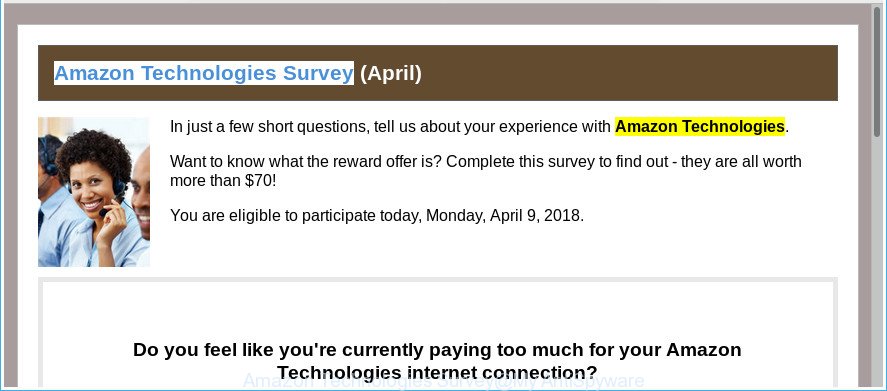Screen dimensions: 887x391
Task: Click the 'Want to know what the reward offer' text
Action: coord(306,162)
